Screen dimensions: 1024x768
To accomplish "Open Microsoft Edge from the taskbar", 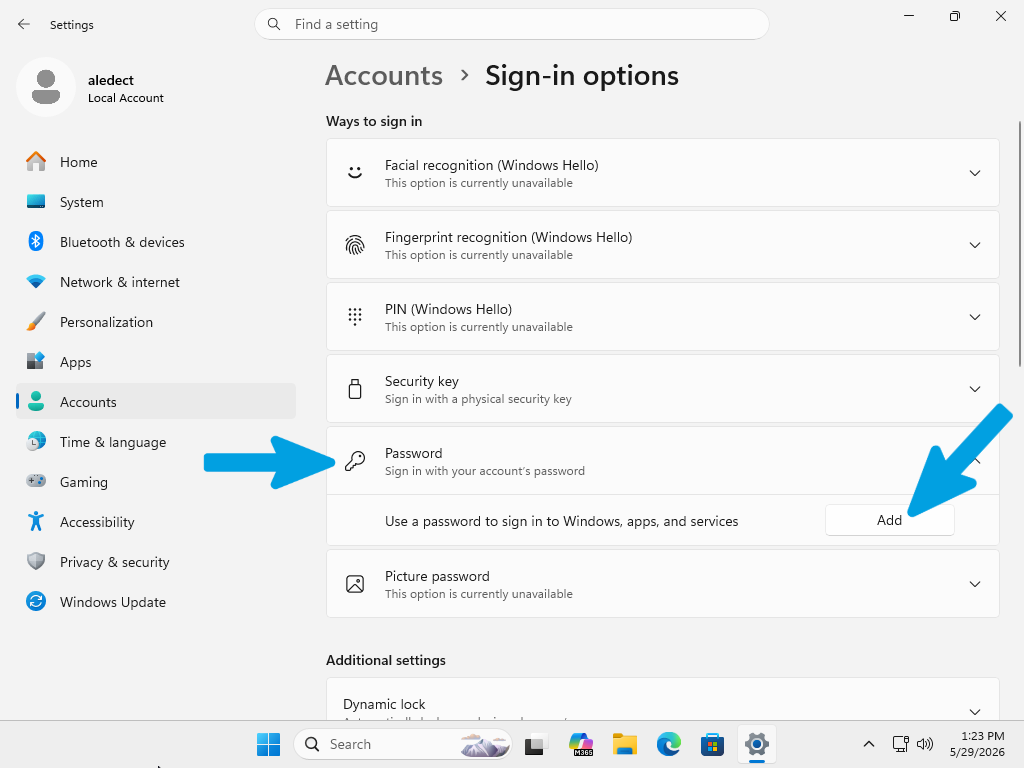I will pyautogui.click(x=668, y=744).
